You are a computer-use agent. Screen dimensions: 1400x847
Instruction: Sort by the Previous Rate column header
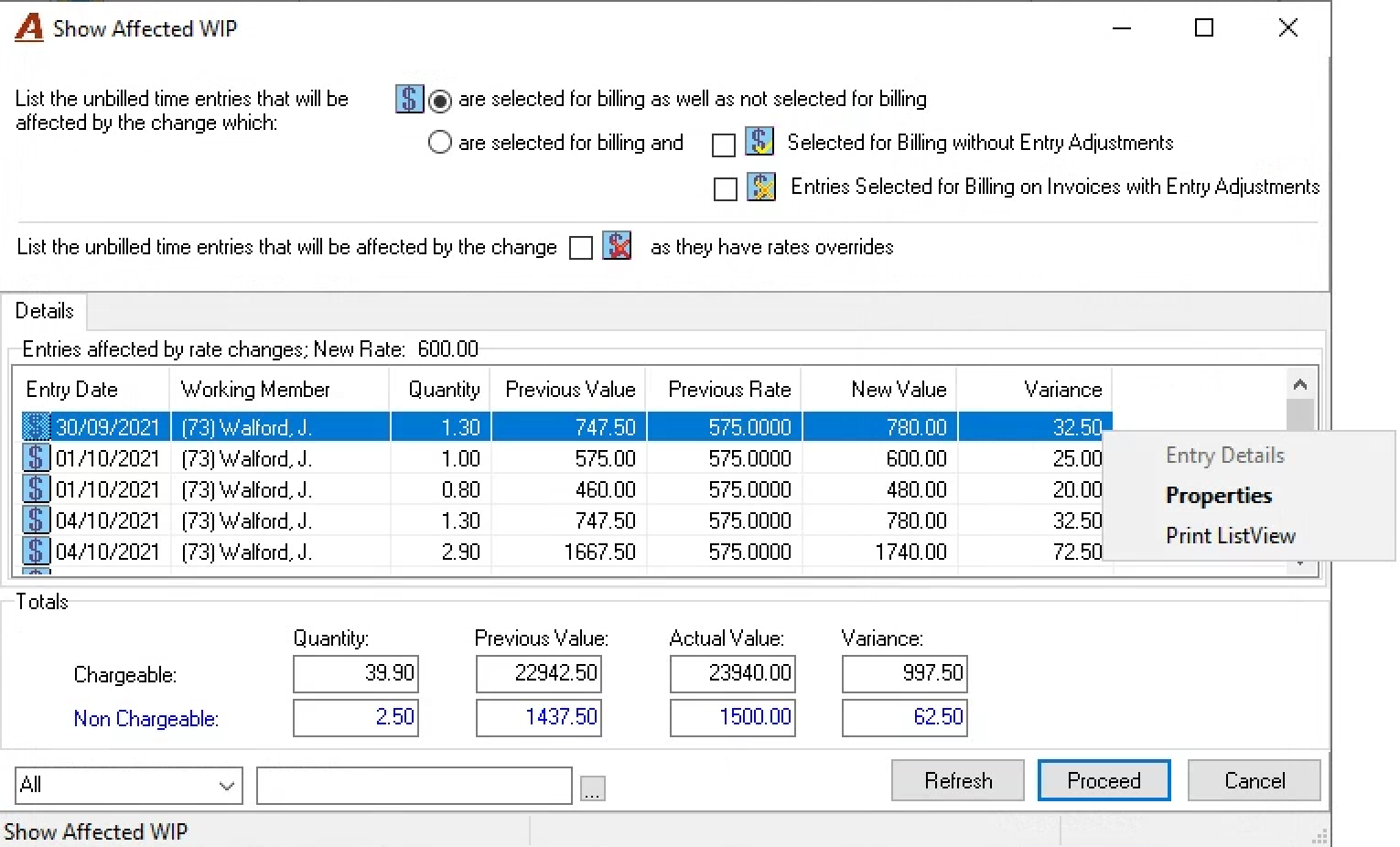point(724,390)
